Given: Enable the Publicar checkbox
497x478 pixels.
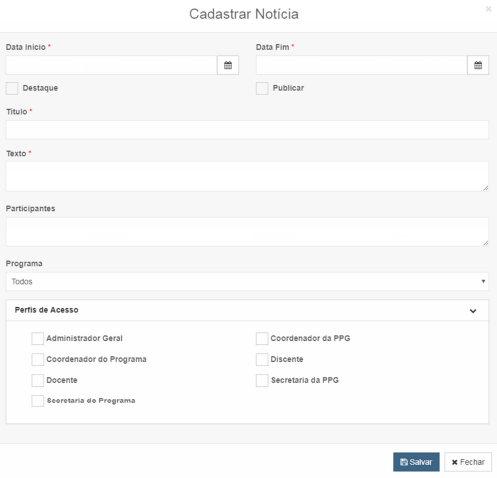Looking at the screenshot, I should [262, 88].
